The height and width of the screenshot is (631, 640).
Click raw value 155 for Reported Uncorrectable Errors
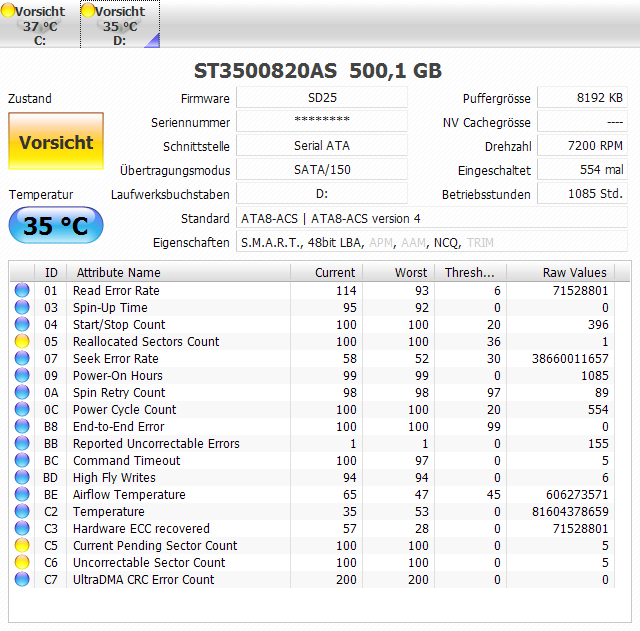pyautogui.click(x=598, y=444)
